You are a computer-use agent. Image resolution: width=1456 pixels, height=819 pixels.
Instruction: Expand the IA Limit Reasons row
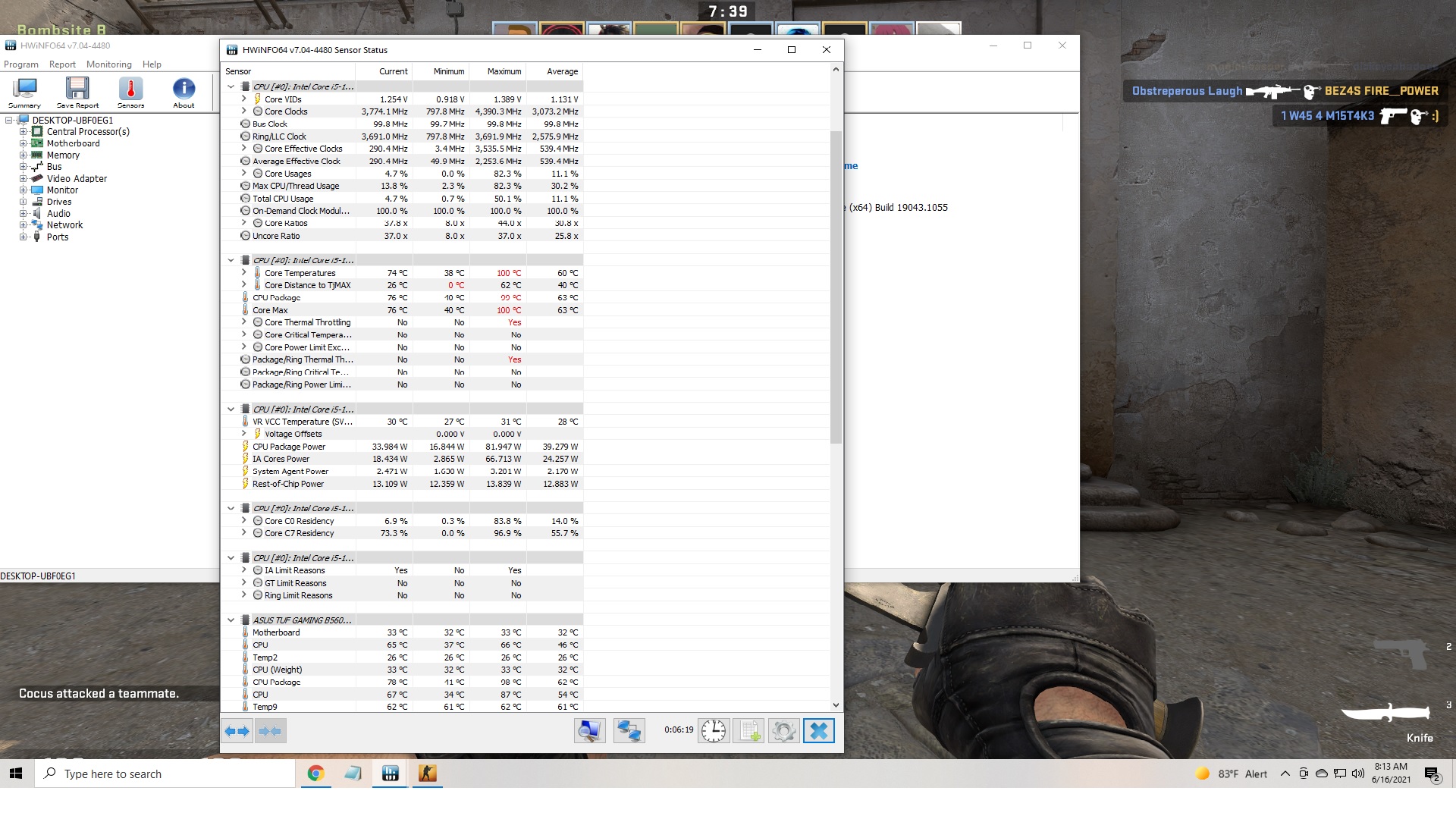243,570
